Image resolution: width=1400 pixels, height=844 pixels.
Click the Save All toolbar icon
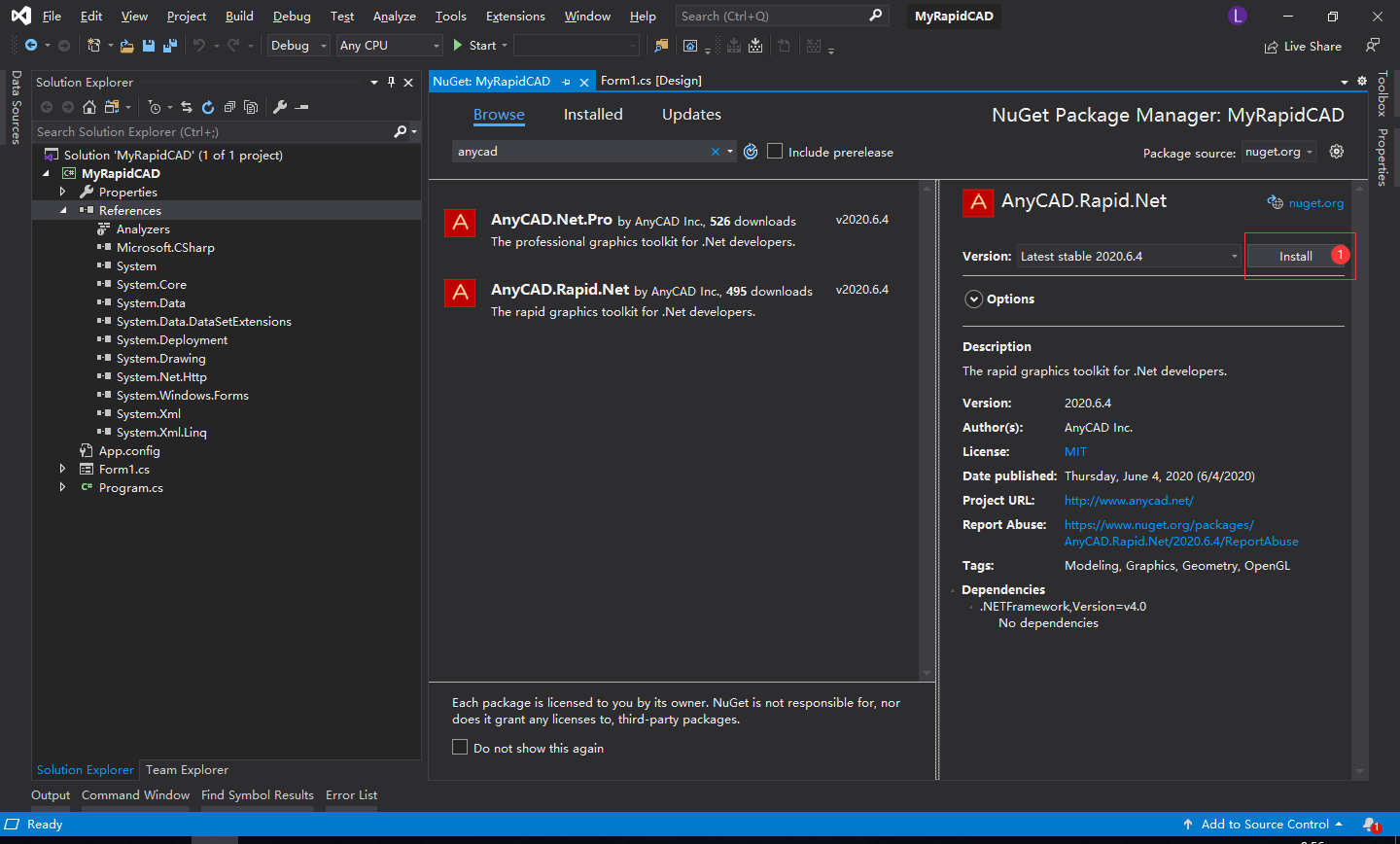(x=170, y=46)
